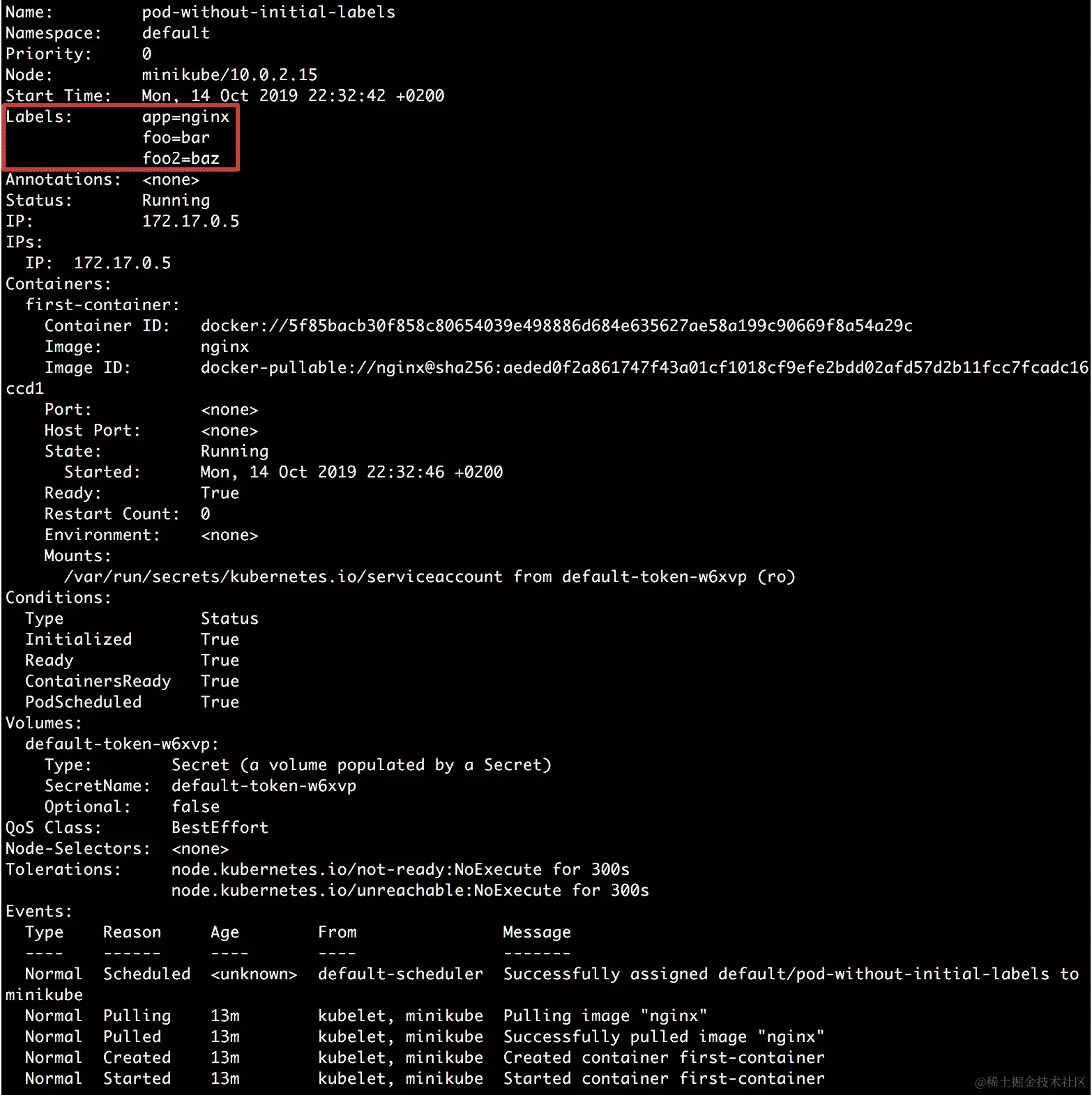Click the mount path '/var/run/secrets/kubernetes.io/serviceaccount'

283,577
